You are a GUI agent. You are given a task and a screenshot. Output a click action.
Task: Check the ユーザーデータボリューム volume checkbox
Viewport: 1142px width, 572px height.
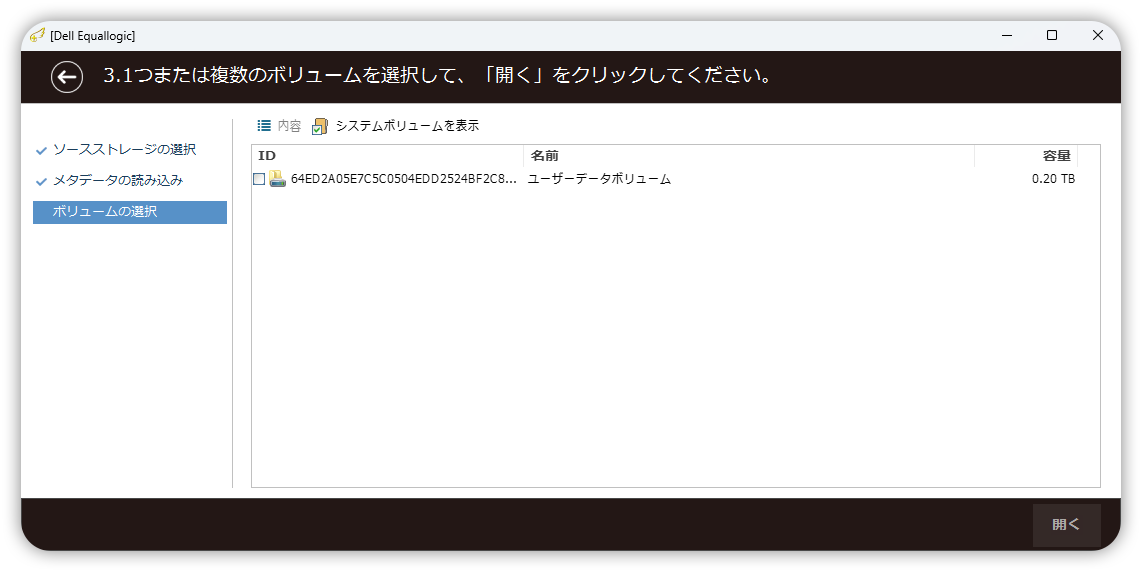tap(259, 179)
